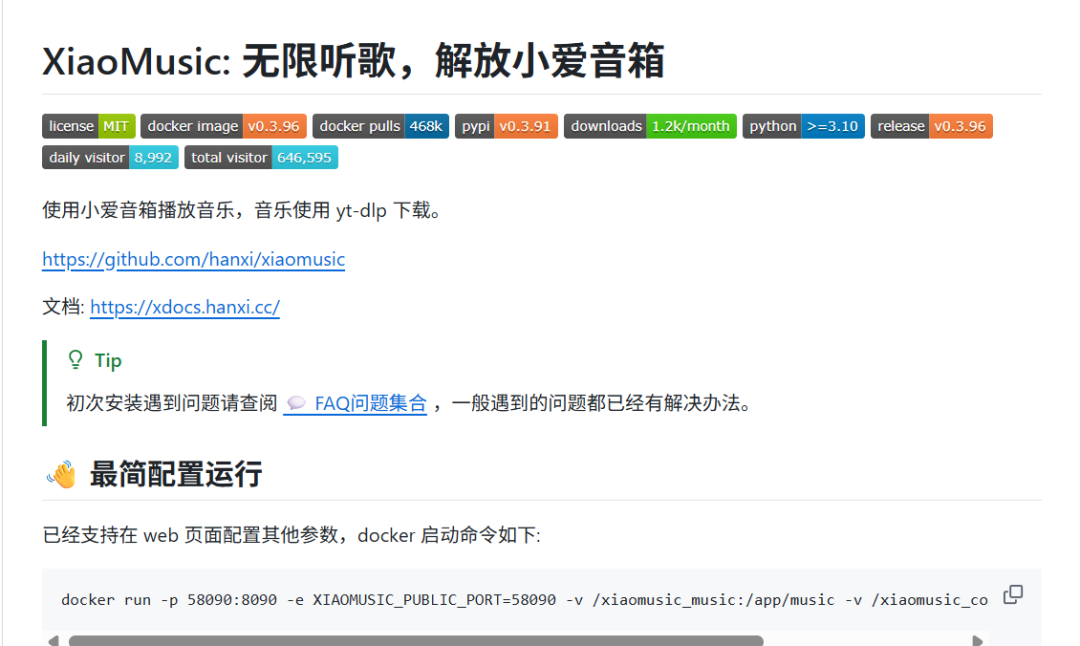This screenshot has height=646, width=1080.
Task: Open the pypi v0.3.91 badge
Action: pyautogui.click(x=506, y=126)
